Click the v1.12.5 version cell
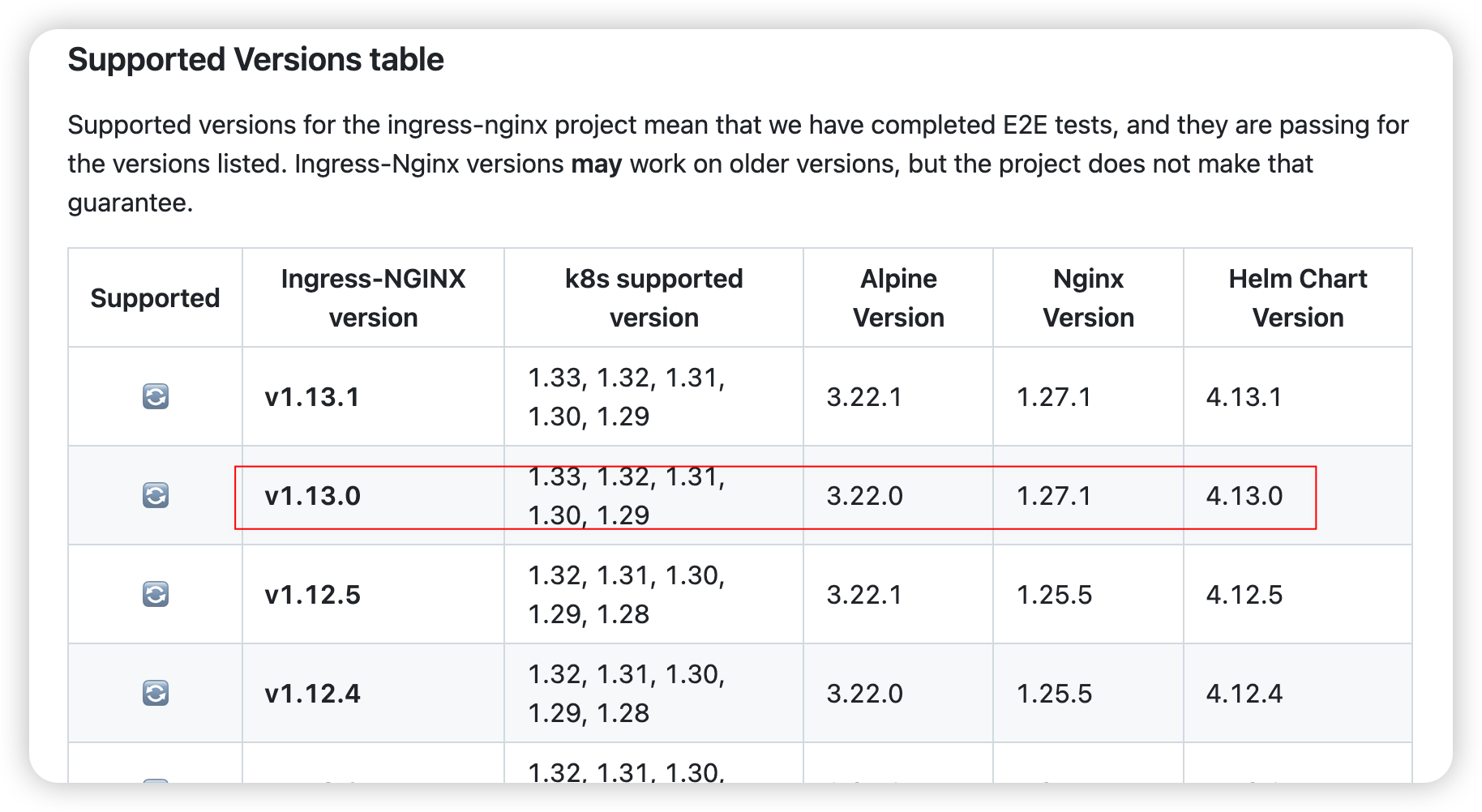This screenshot has height=812, width=1482. 312,595
